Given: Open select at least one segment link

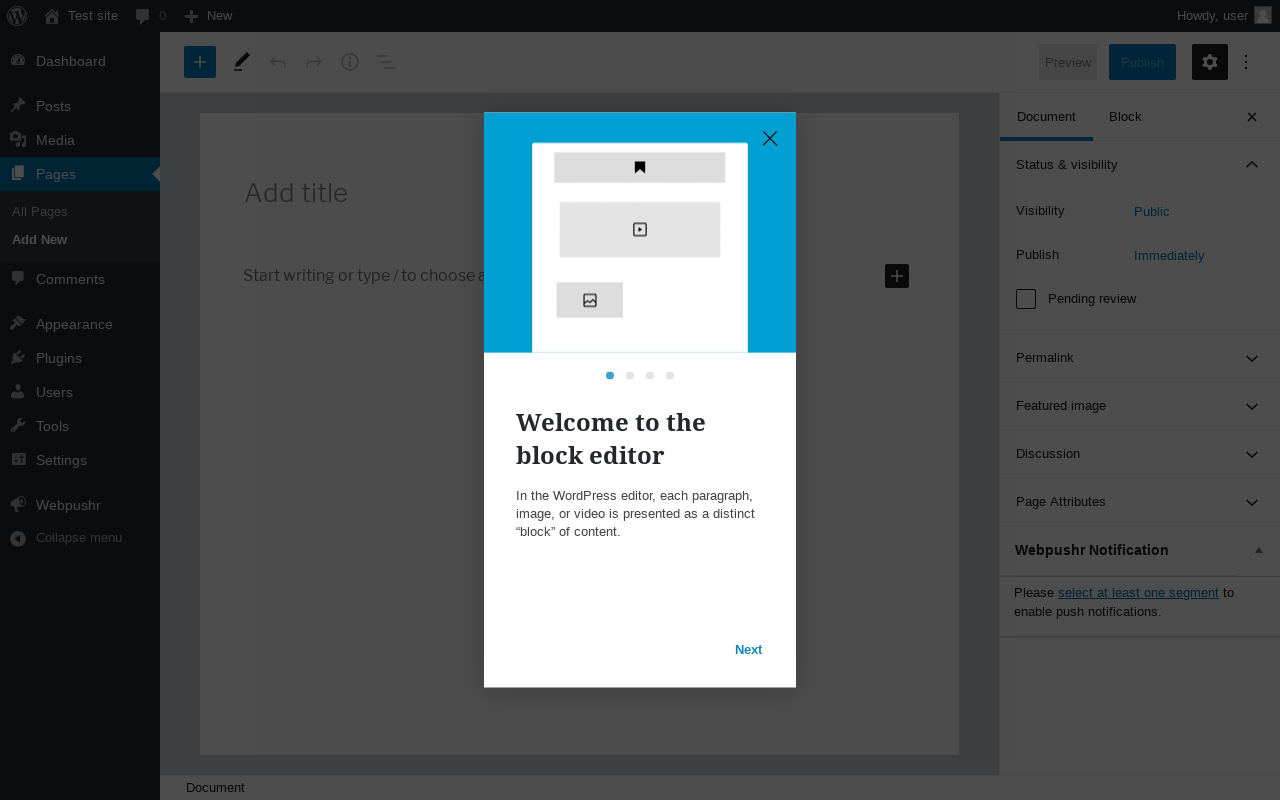Looking at the screenshot, I should pos(1138,593).
